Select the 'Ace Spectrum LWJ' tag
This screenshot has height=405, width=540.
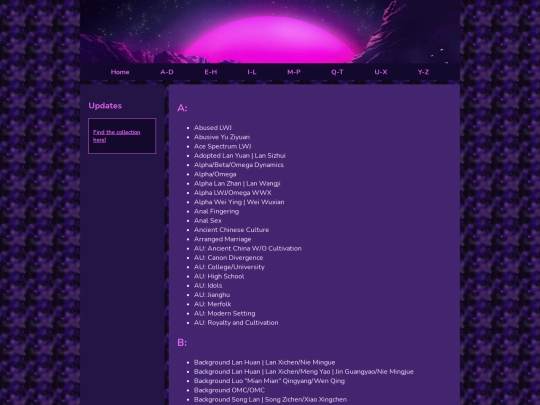(222, 146)
